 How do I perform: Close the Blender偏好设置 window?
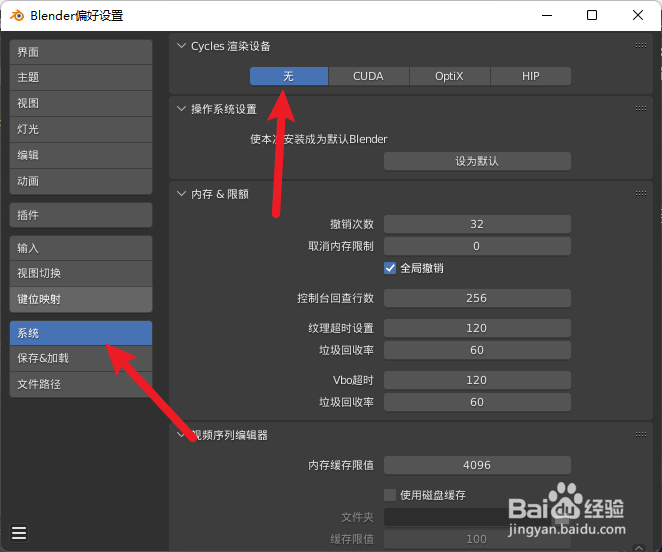click(x=638, y=16)
